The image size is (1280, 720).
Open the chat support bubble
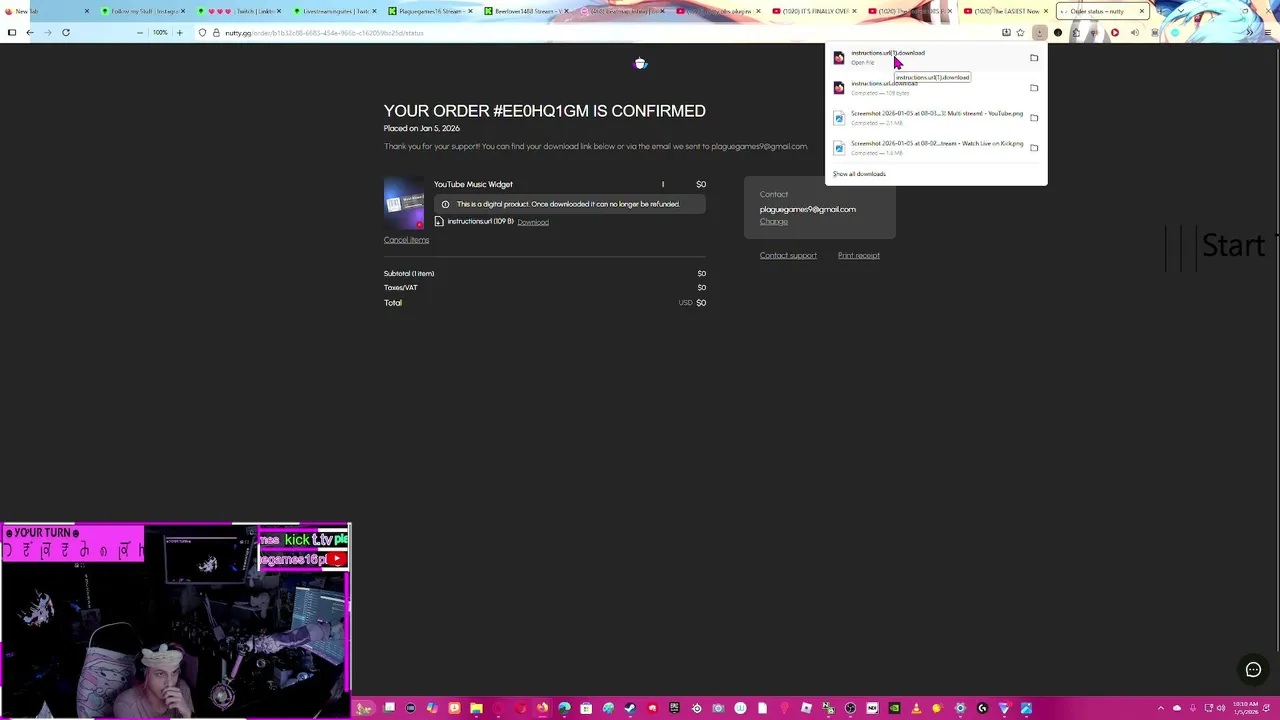pos(1253,670)
